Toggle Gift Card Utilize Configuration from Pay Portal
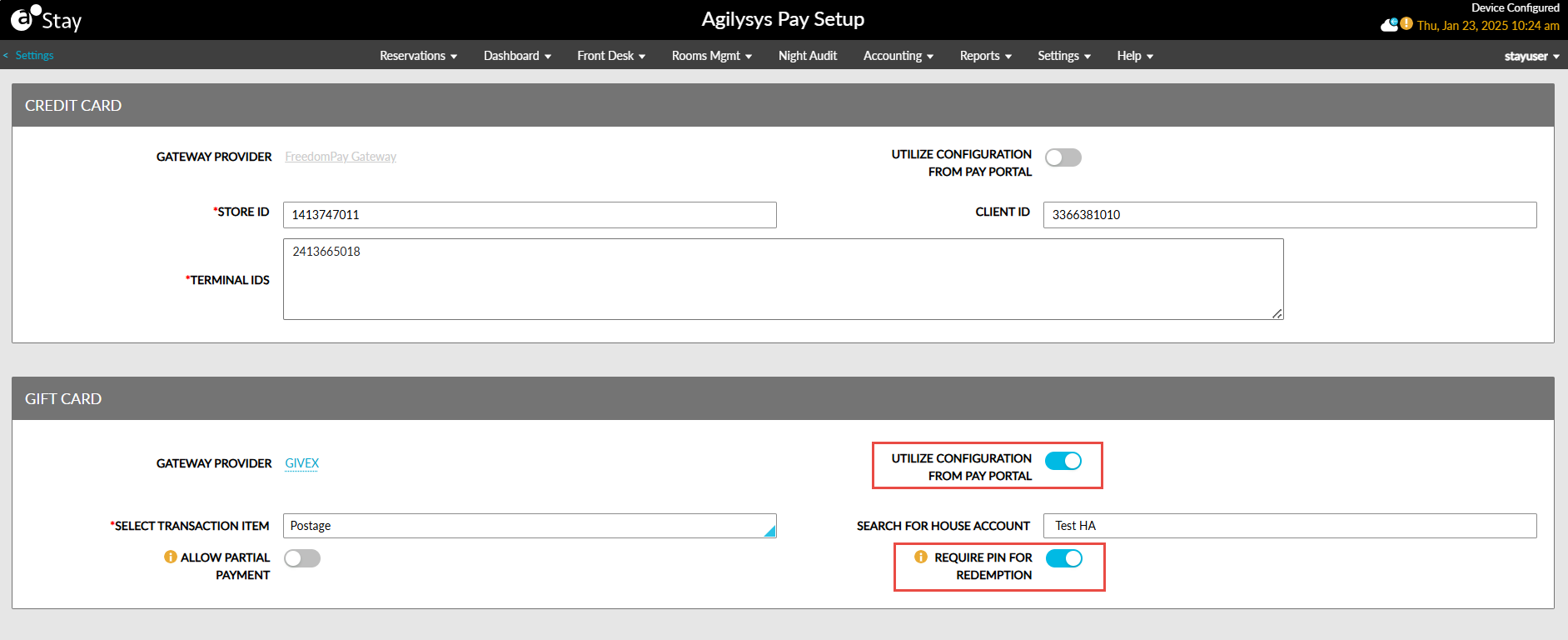The image size is (1568, 640). (x=1063, y=461)
